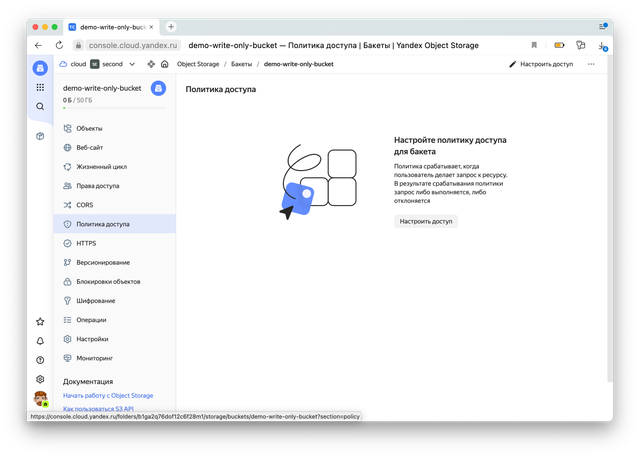Screen dimensions: 640x457
Task: Select Права доступа in sidebar
Action: tap(97, 186)
